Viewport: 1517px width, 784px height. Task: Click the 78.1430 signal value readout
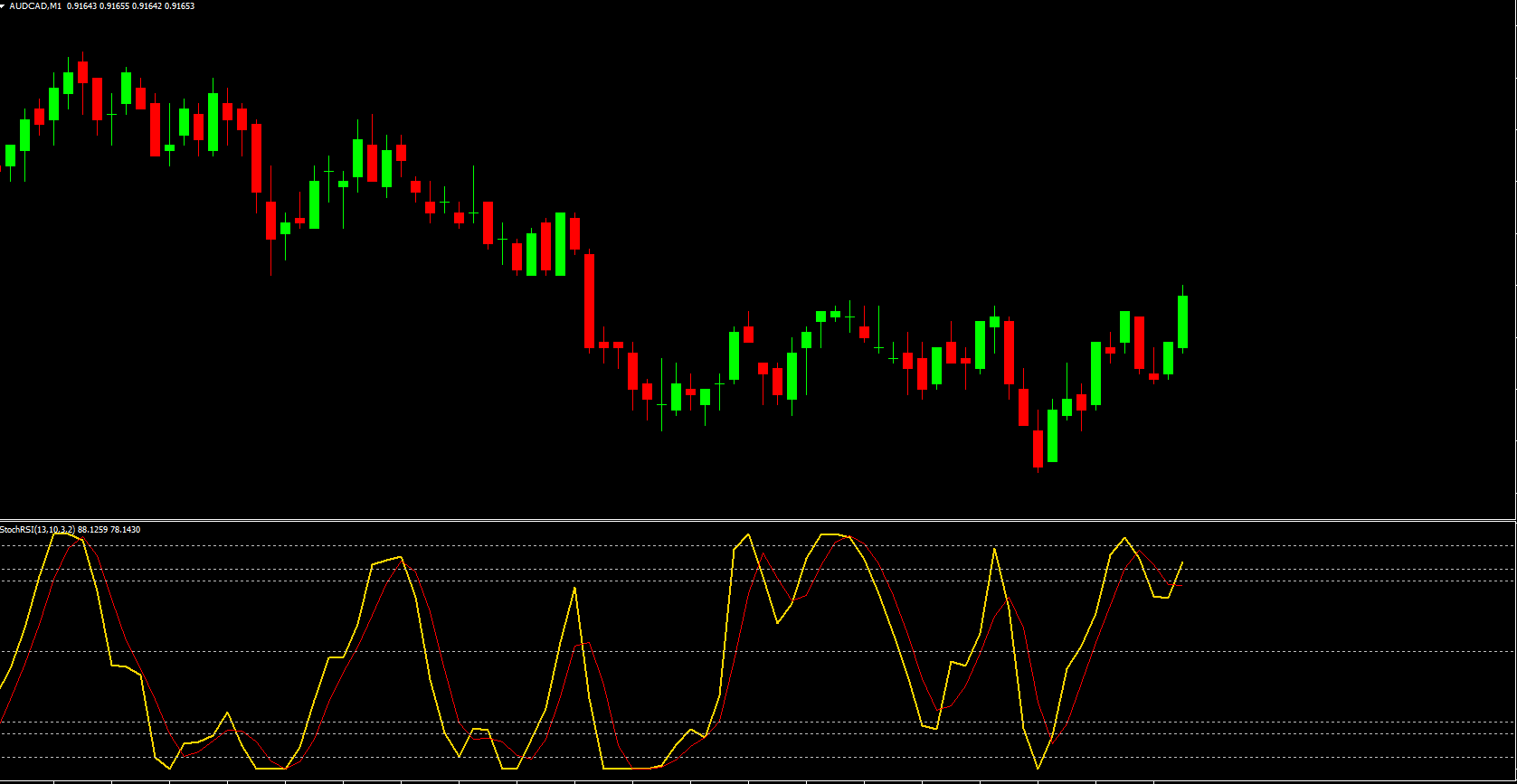125,530
